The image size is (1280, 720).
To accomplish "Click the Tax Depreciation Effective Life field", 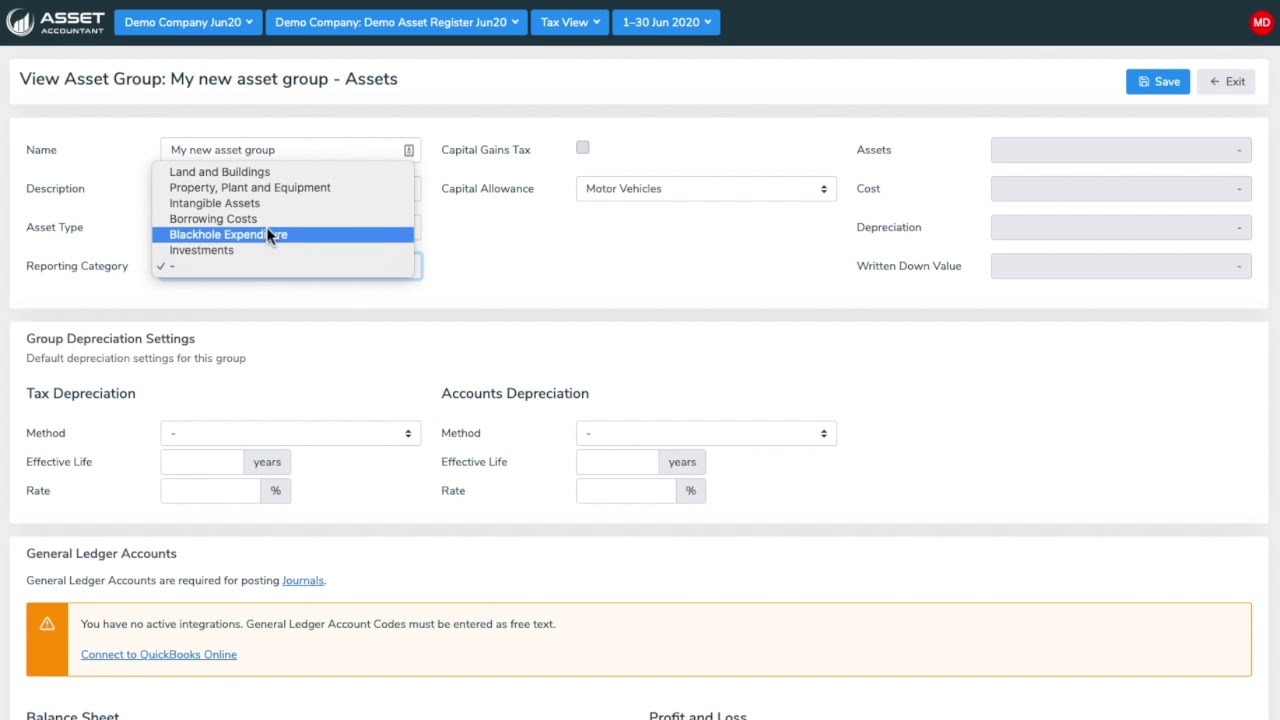I will point(202,462).
